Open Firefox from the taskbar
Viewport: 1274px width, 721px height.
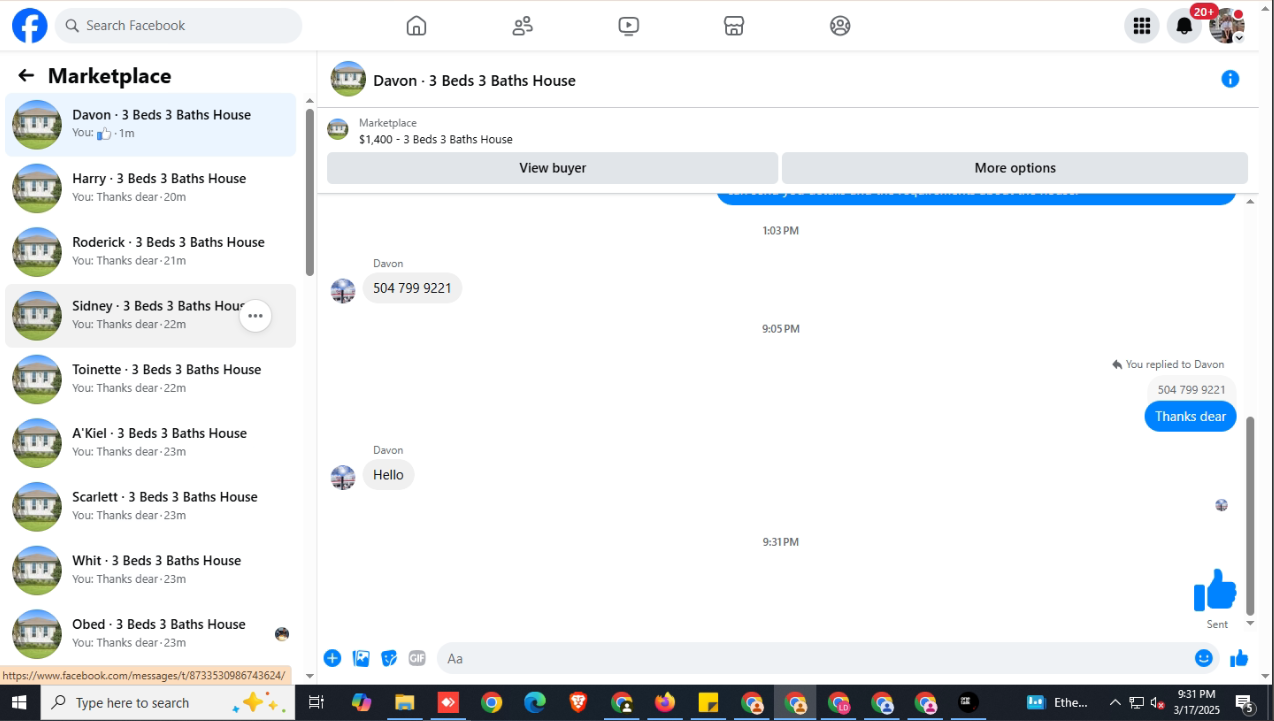665,702
